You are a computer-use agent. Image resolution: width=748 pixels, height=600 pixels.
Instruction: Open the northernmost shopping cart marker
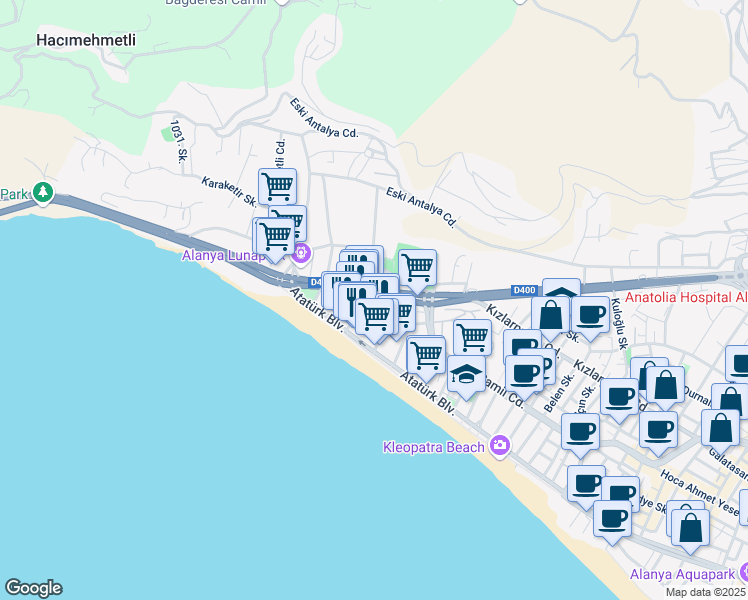pyautogui.click(x=277, y=185)
